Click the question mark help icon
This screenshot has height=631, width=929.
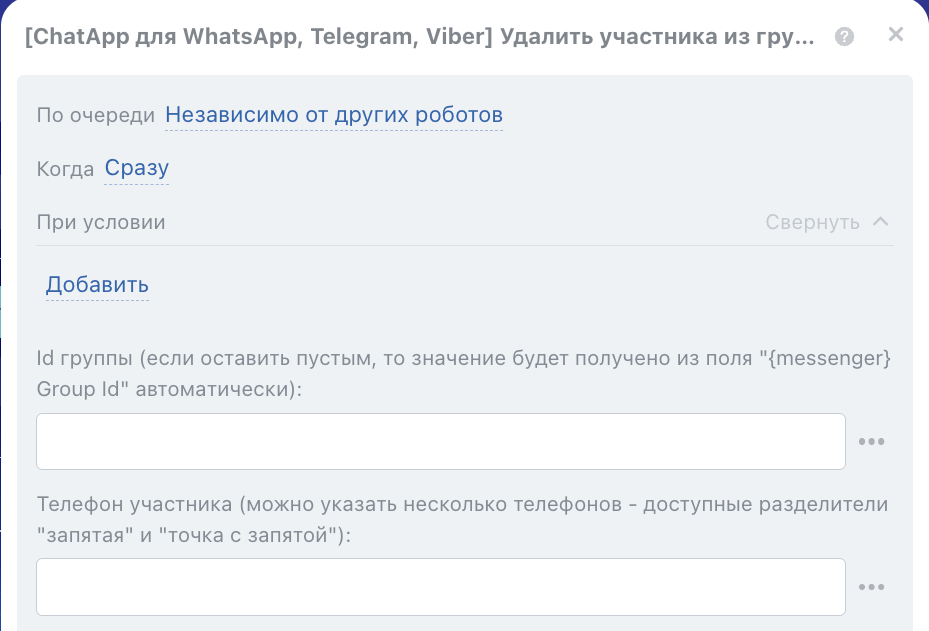[x=845, y=38]
